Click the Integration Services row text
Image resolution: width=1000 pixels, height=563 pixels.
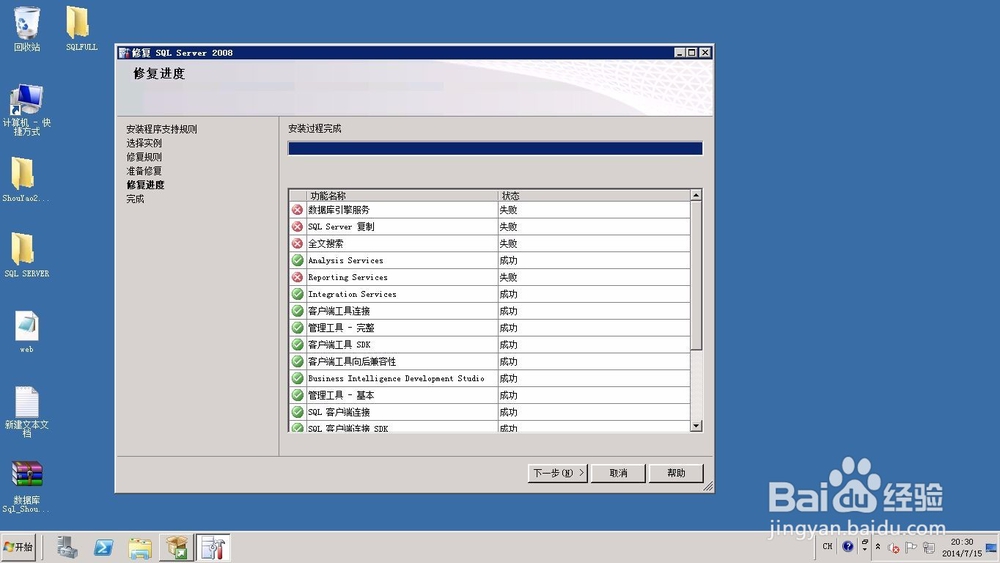352,294
